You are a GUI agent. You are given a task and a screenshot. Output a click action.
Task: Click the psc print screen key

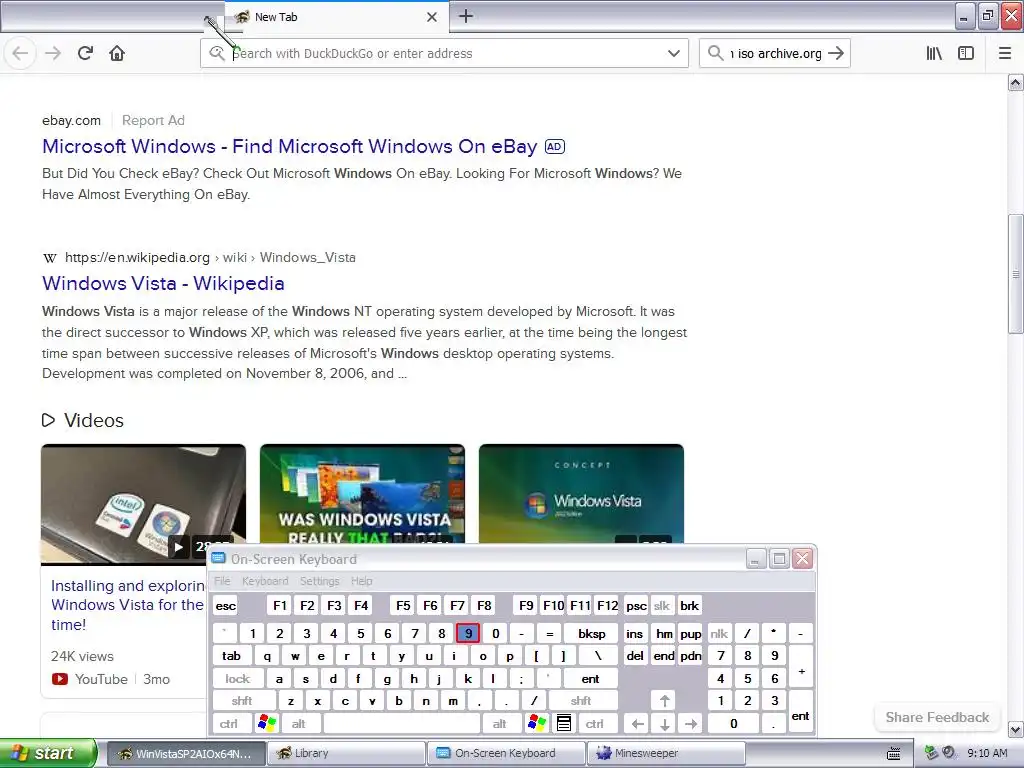pos(636,605)
